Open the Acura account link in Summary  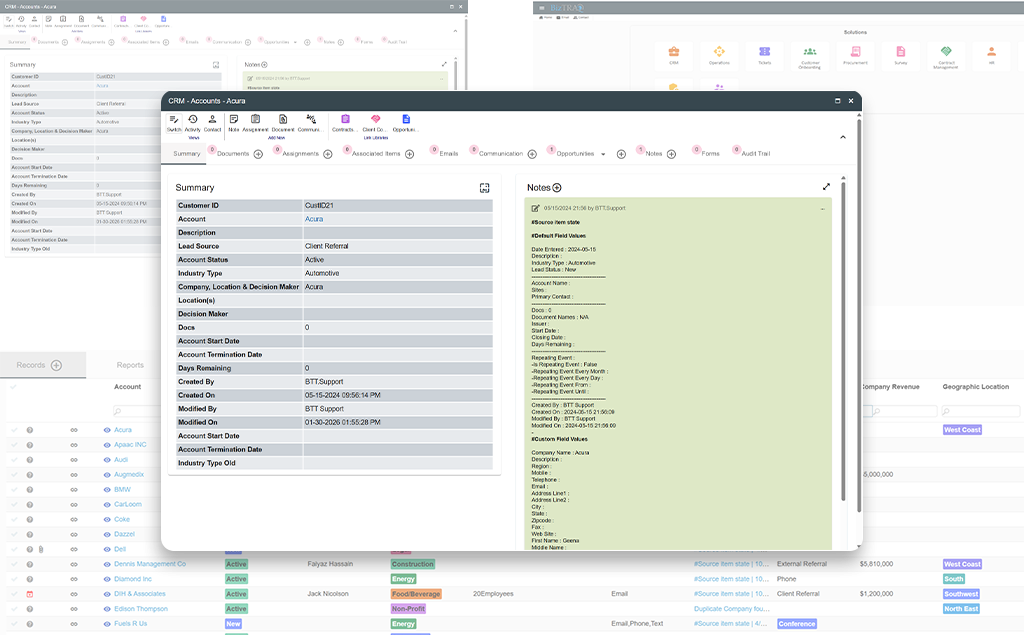(x=314, y=220)
